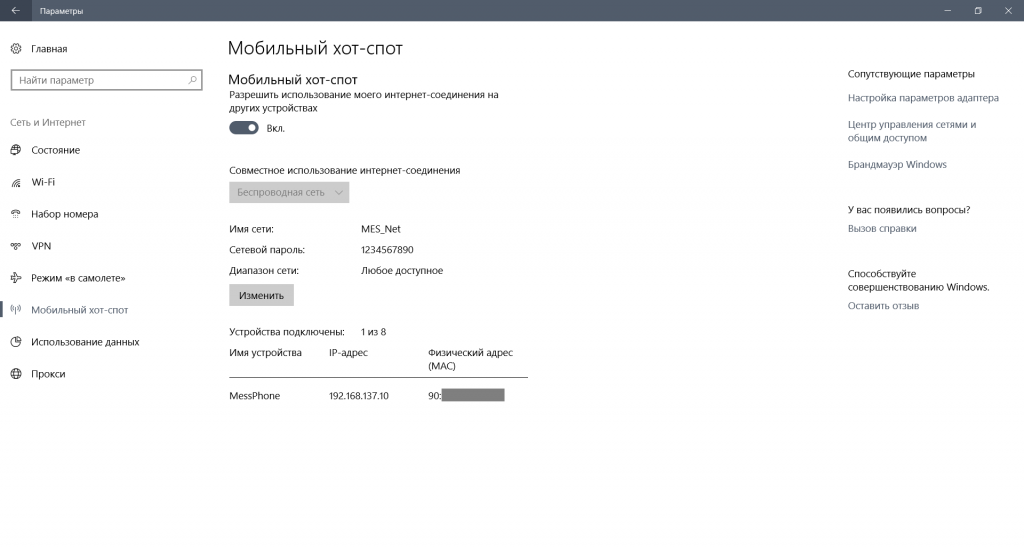This screenshot has height=549, width=1024.
Task: Click the Физический адрес (MAC) column header
Action: pyautogui.click(x=470, y=359)
